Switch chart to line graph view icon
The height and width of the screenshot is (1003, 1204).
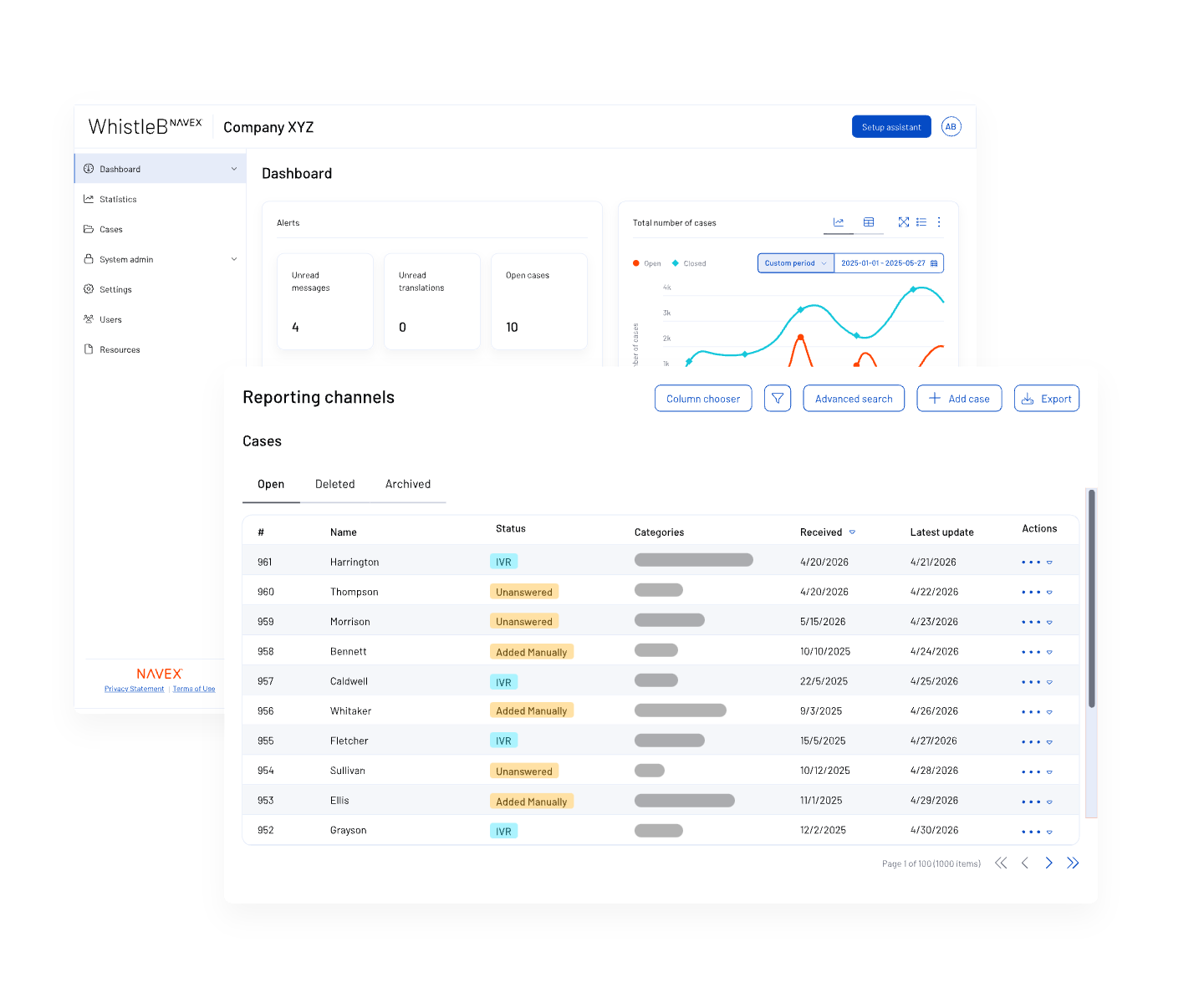pos(839,222)
